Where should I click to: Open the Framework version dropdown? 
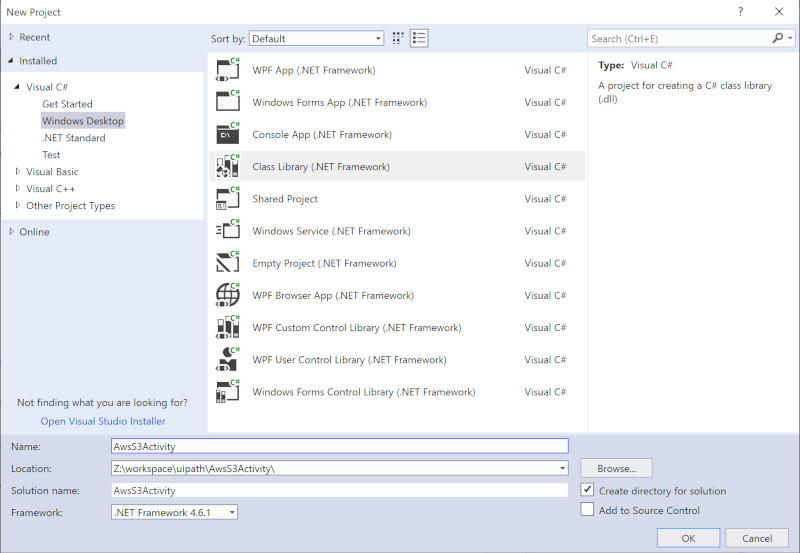(x=175, y=512)
